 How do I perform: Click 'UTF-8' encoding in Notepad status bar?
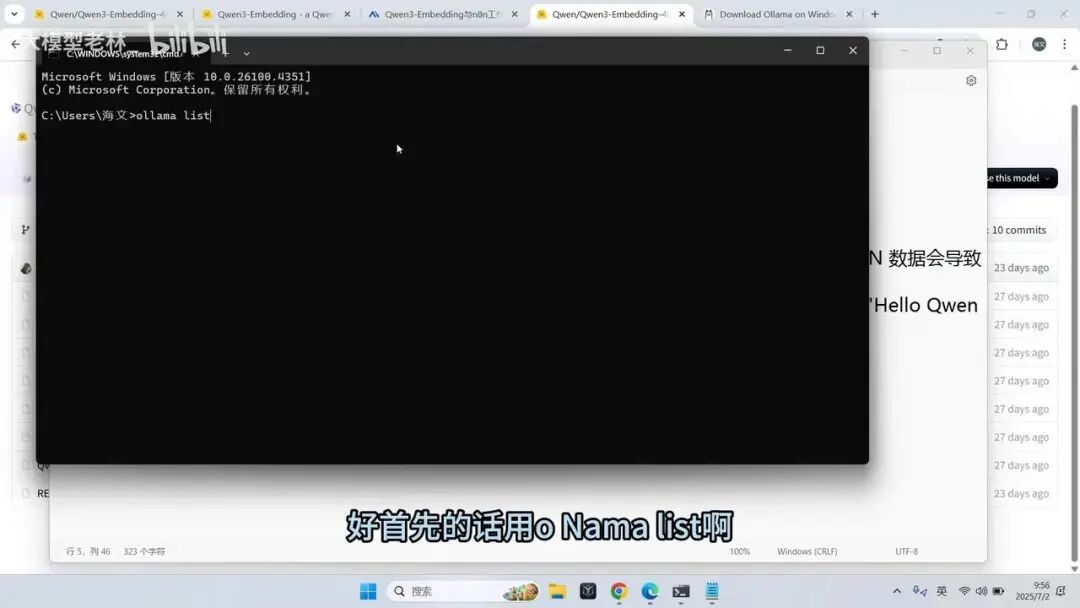906,552
